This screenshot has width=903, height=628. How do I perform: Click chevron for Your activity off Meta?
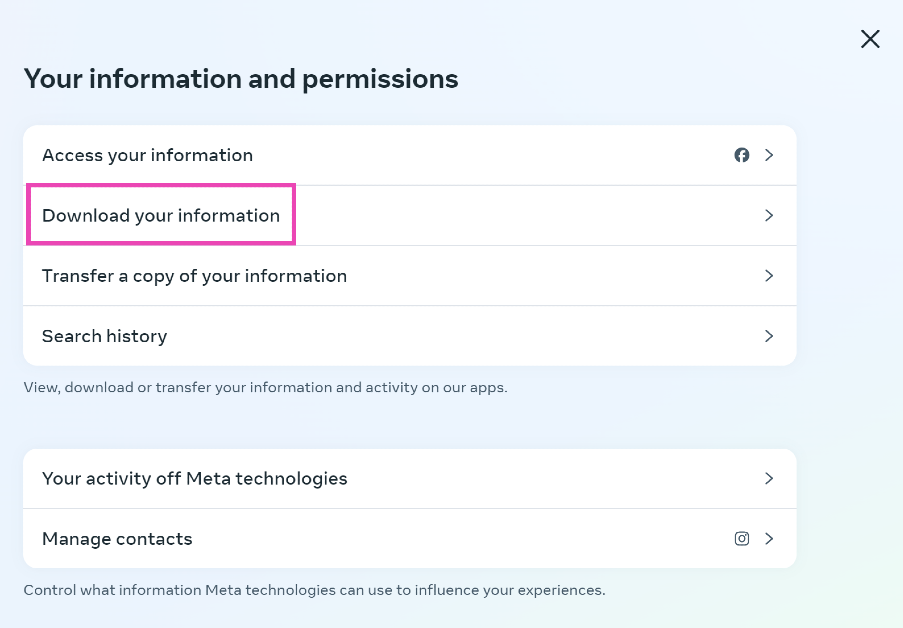(769, 478)
